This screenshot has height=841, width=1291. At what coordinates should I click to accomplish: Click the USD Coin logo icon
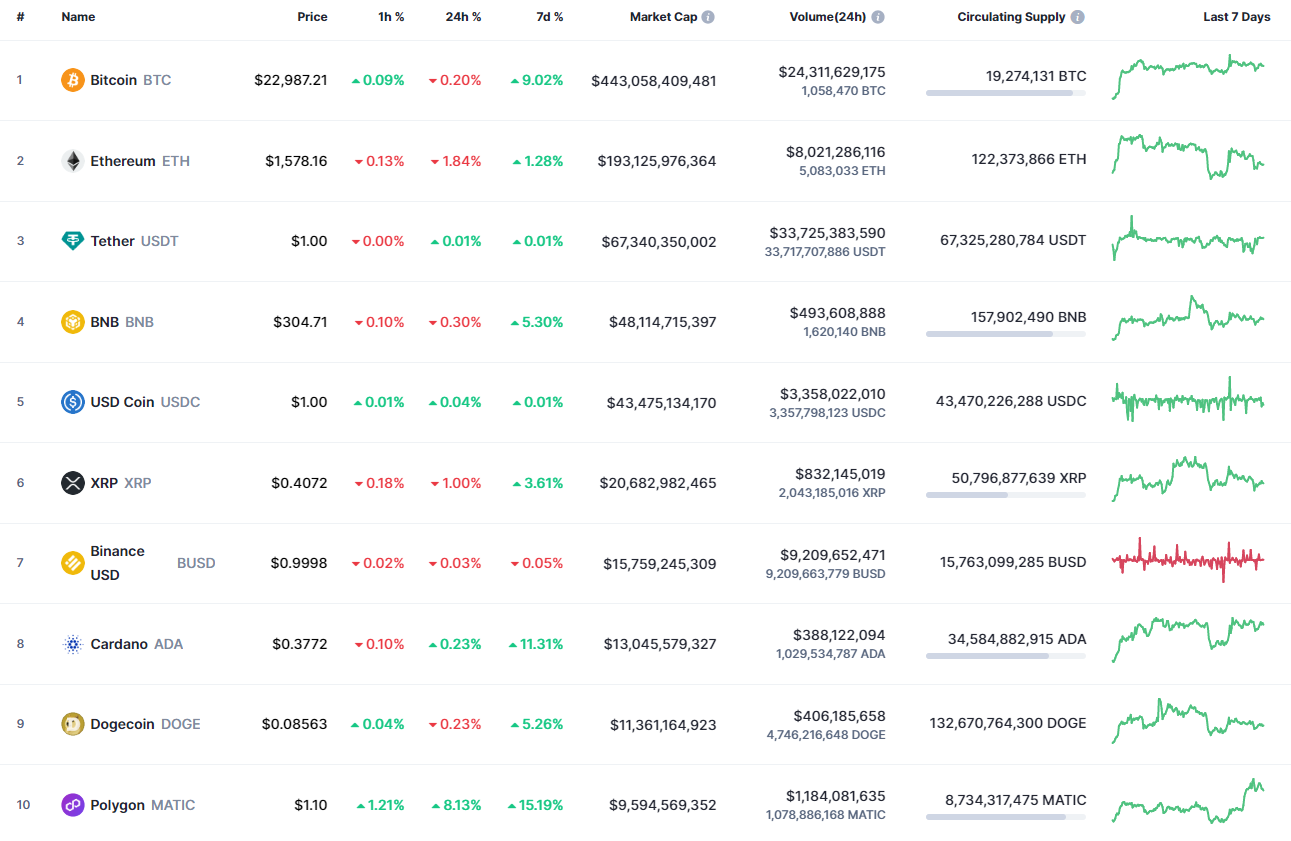click(71, 402)
